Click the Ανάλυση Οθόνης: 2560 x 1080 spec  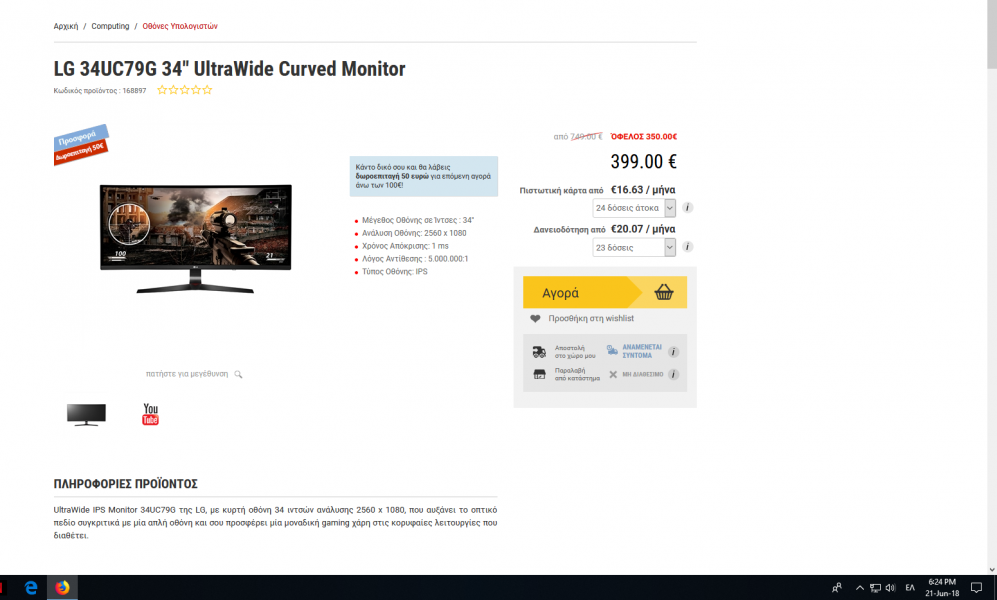tap(414, 233)
